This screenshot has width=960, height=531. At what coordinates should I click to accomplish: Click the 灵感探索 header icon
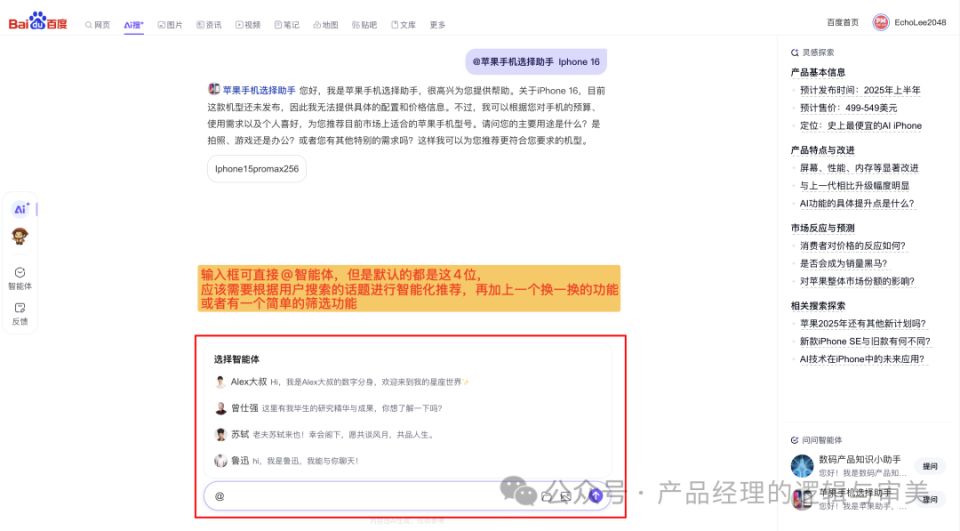tap(795, 53)
